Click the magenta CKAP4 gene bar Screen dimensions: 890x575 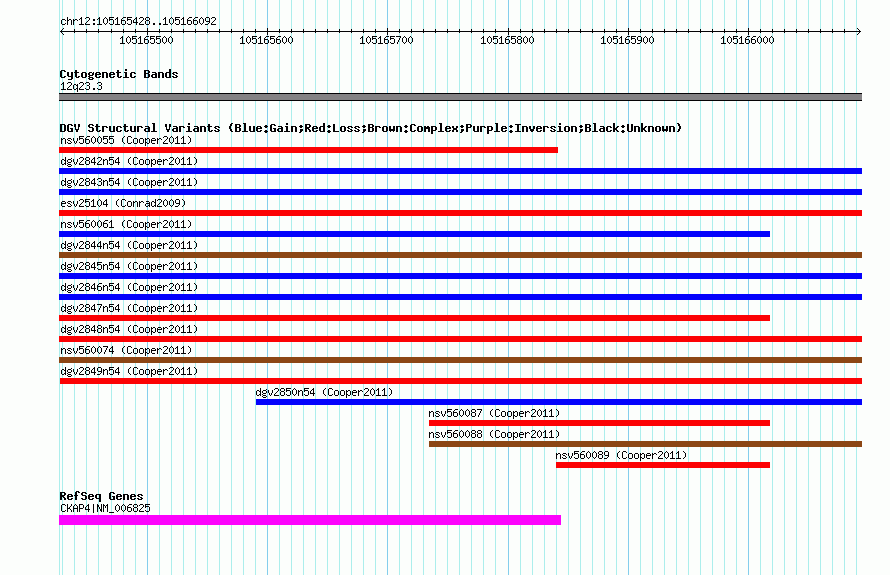(310, 520)
